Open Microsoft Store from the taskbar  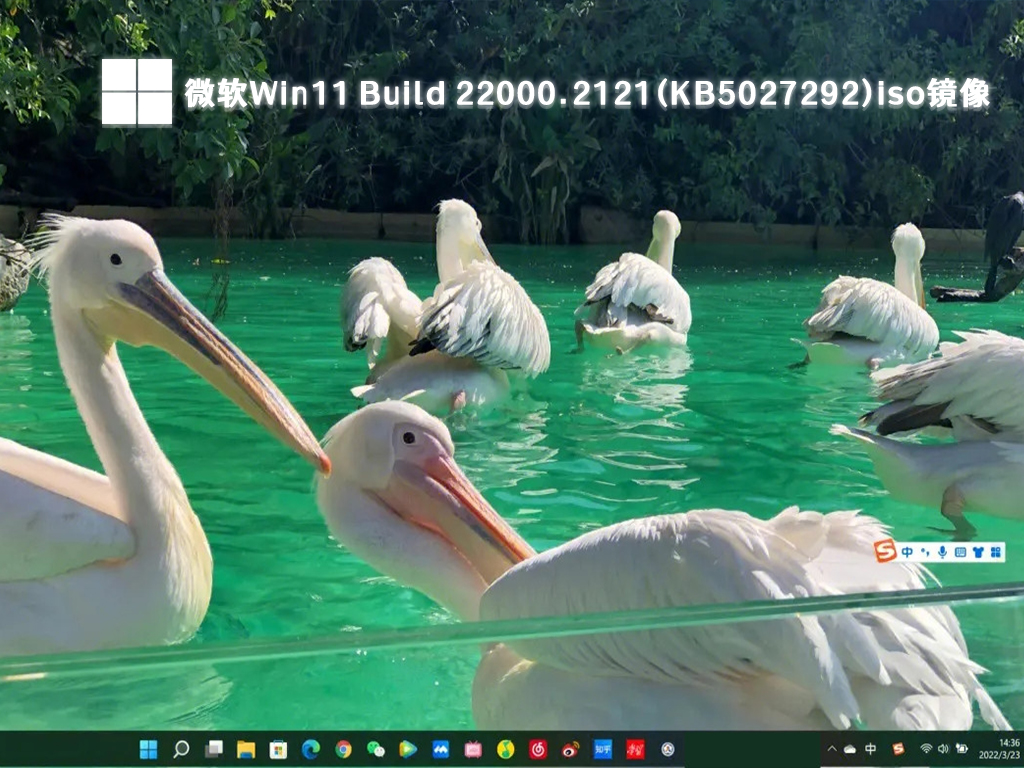point(278,749)
